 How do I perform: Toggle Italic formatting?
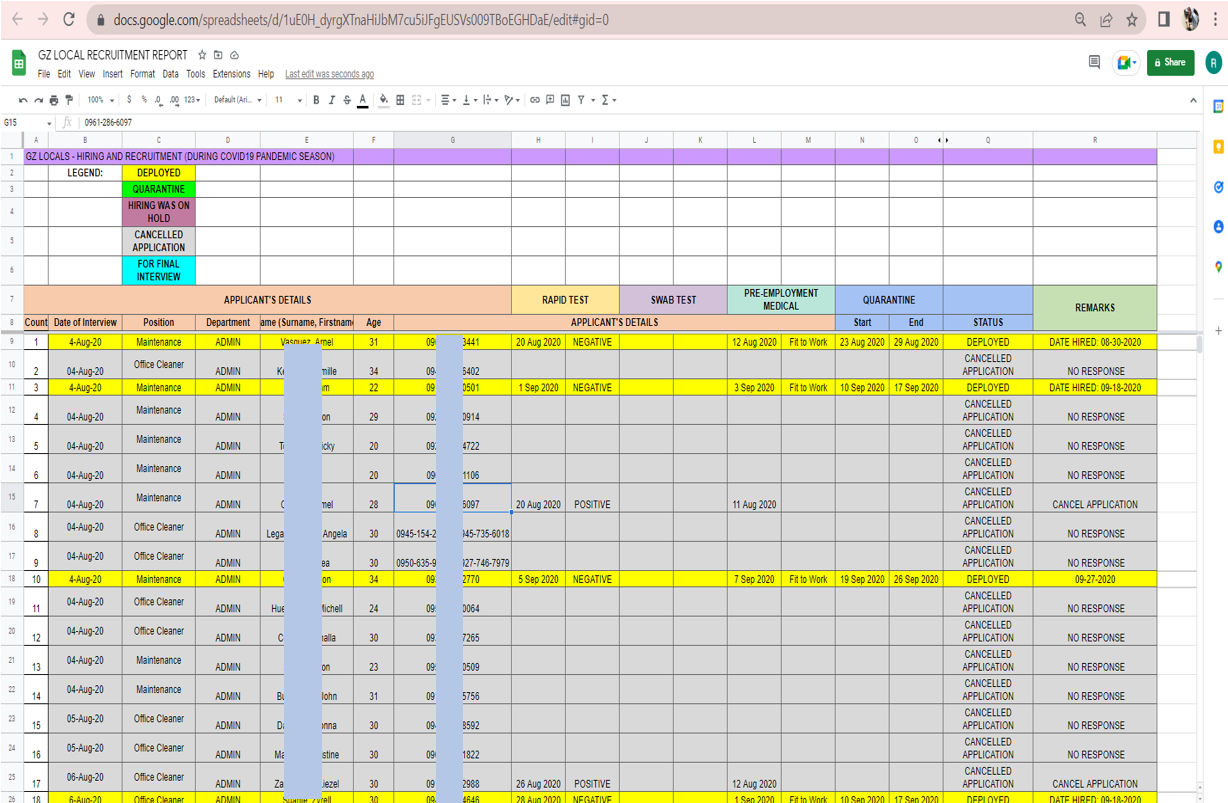pos(331,100)
